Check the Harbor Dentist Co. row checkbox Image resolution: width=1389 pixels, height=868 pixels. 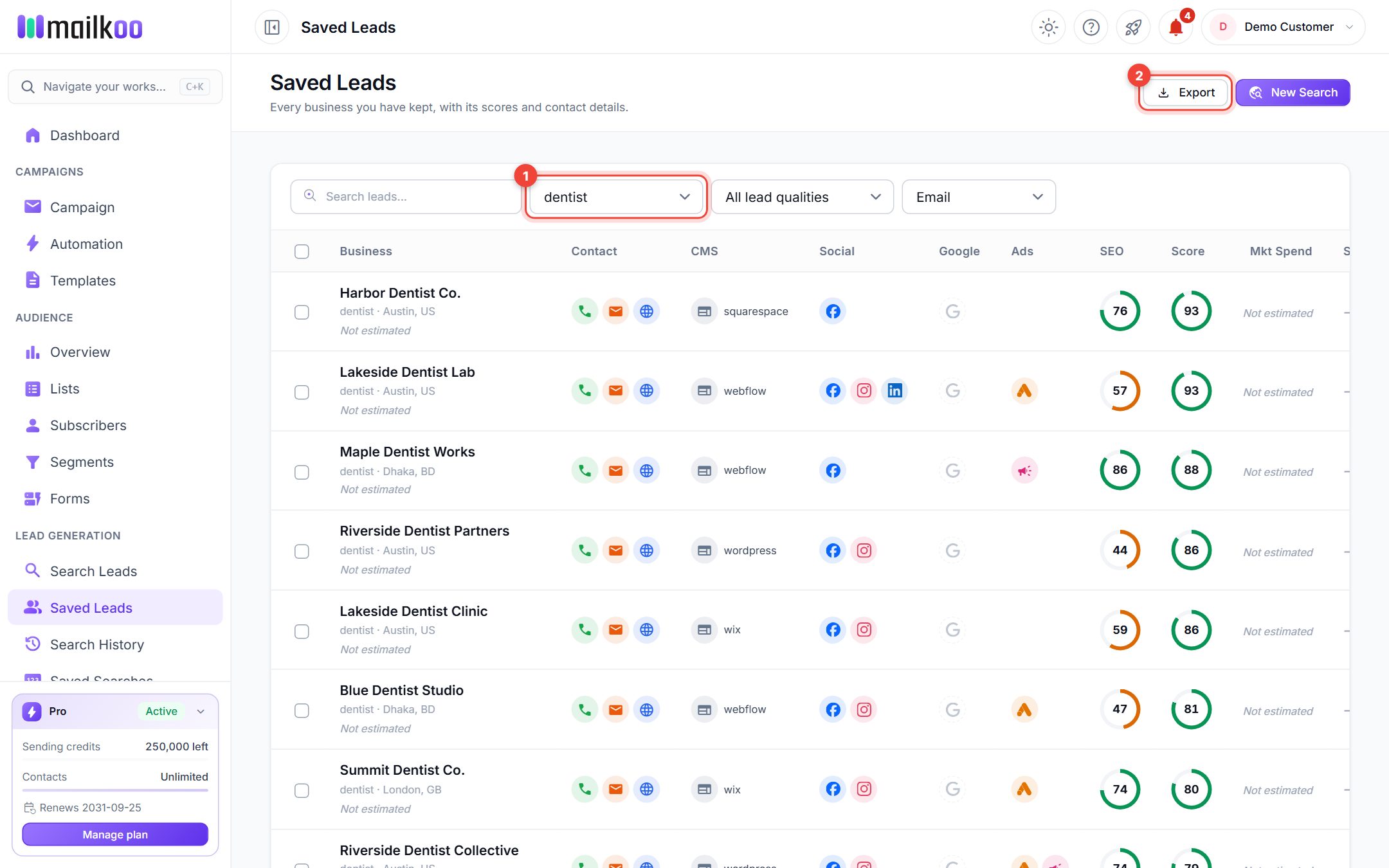[x=302, y=312]
